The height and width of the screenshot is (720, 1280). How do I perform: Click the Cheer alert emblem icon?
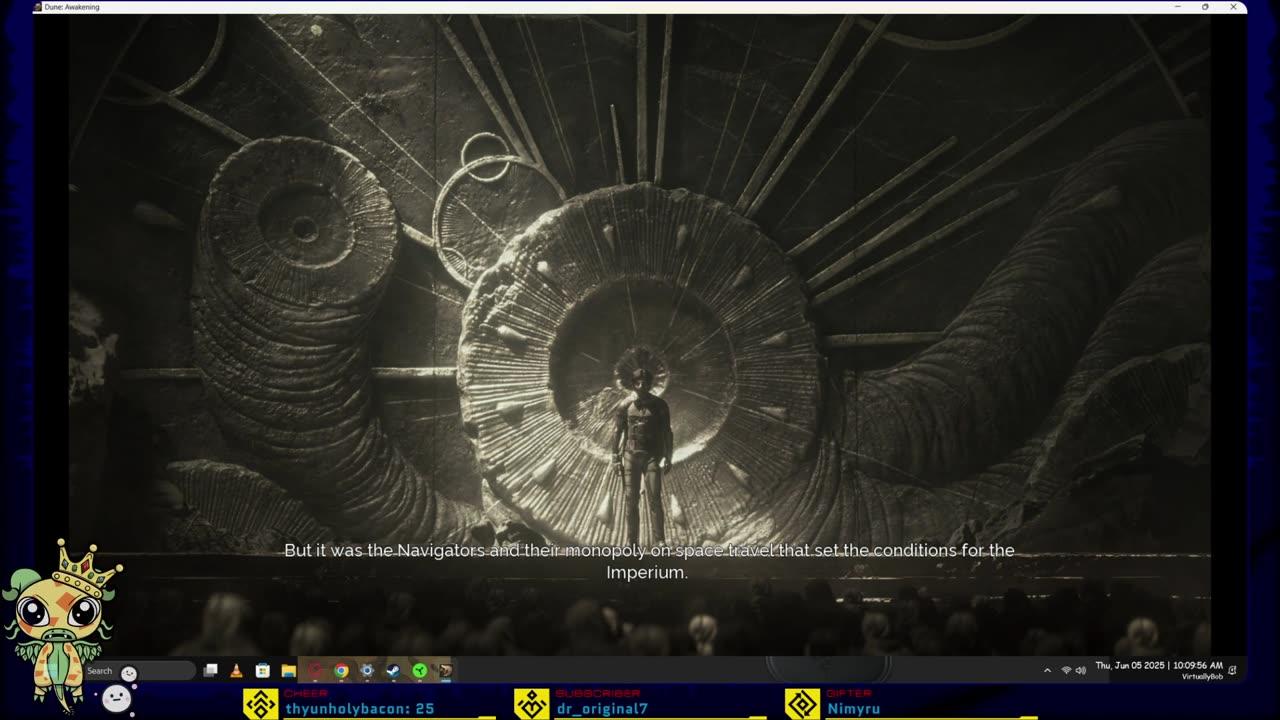[x=261, y=704]
